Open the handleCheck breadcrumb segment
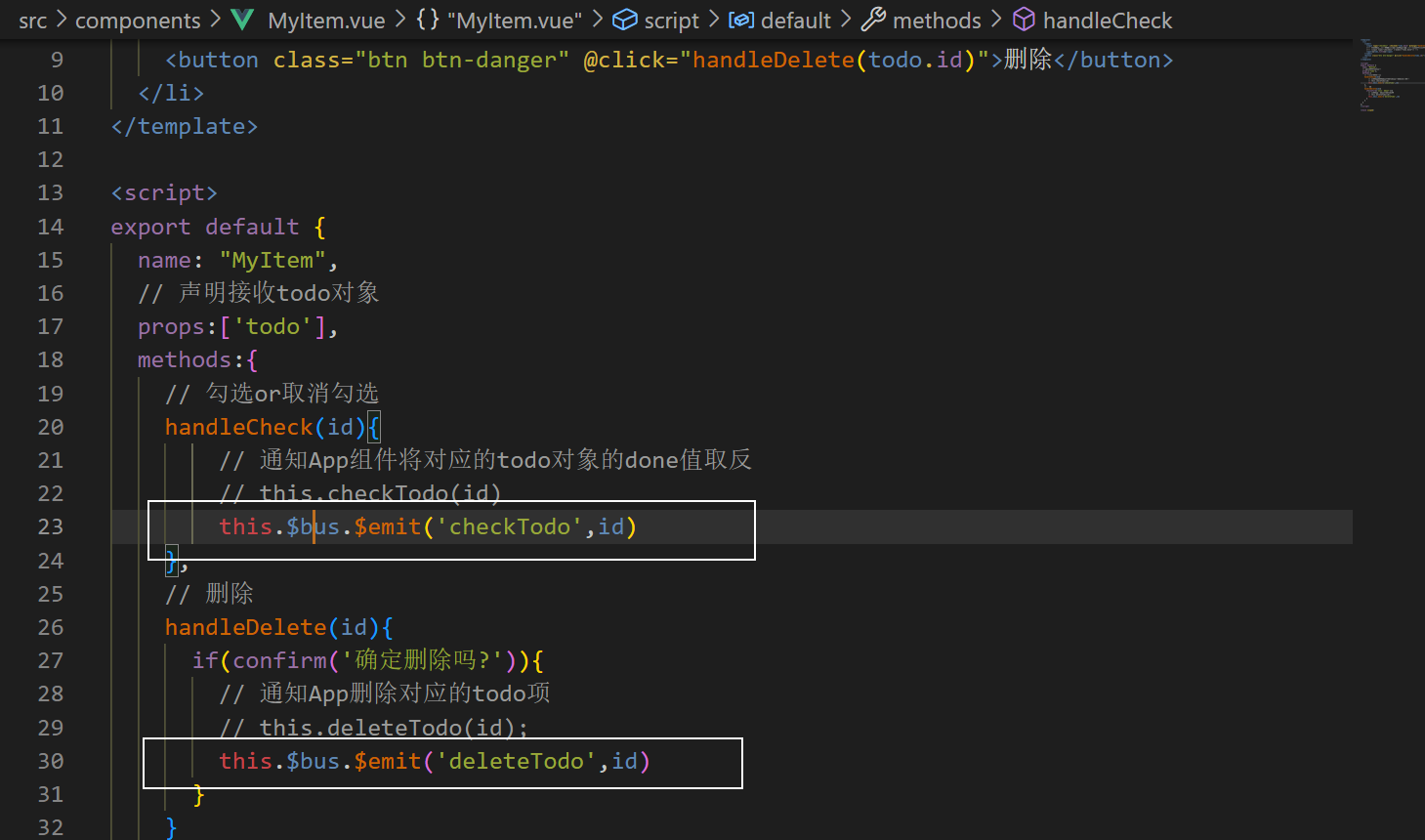Image resolution: width=1425 pixels, height=840 pixels. pyautogui.click(x=1108, y=21)
